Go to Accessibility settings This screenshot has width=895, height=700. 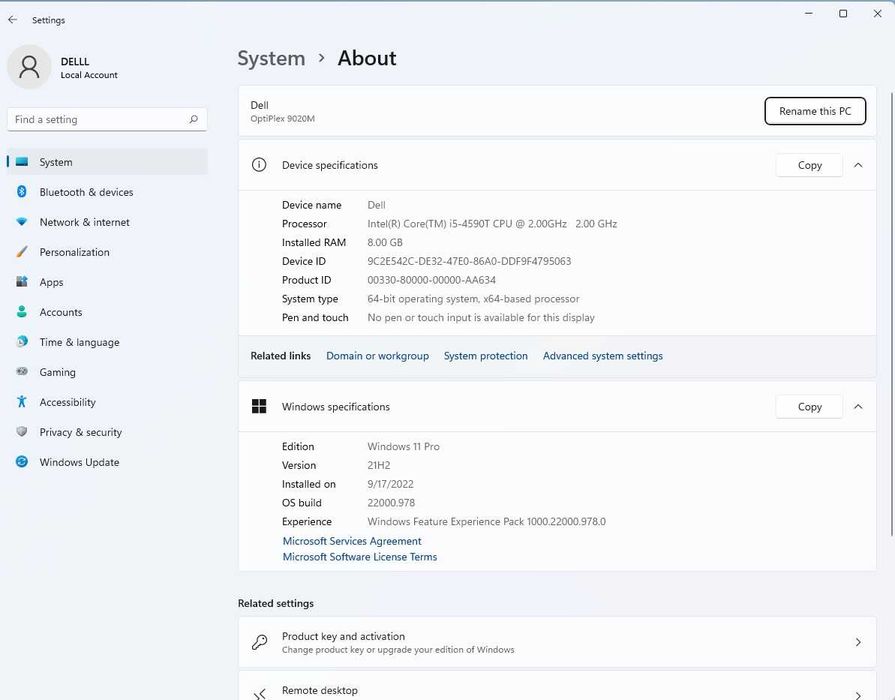coord(67,402)
